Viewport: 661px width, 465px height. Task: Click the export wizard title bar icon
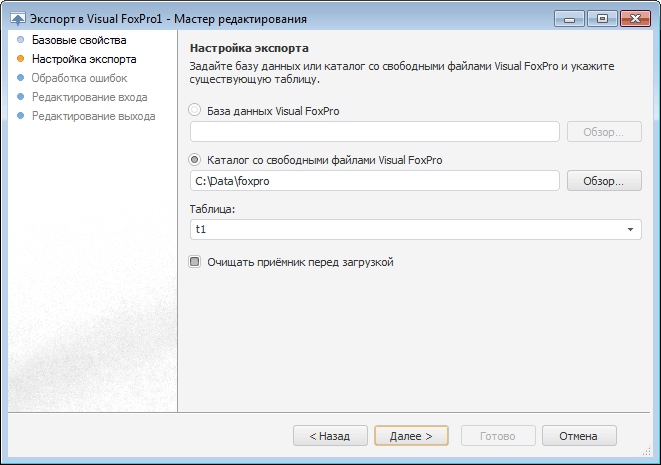click(18, 19)
